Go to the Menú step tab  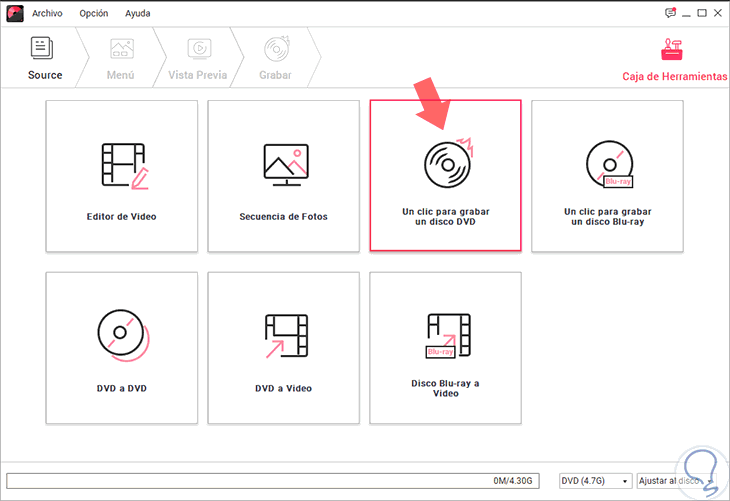pos(121,58)
